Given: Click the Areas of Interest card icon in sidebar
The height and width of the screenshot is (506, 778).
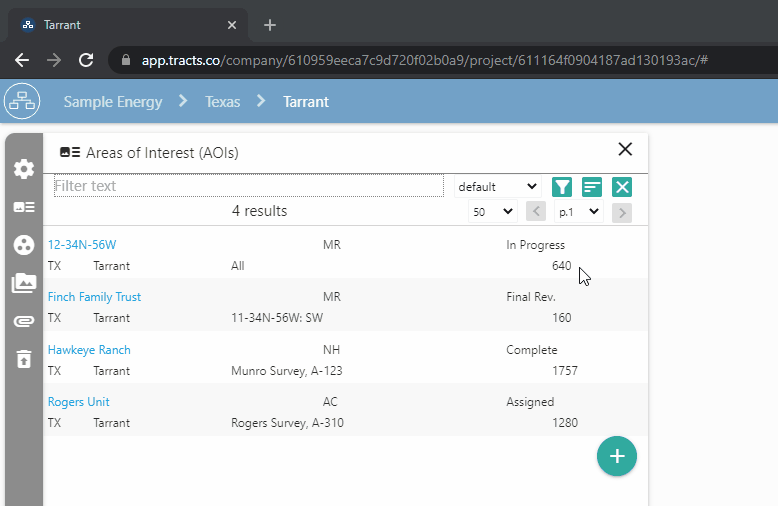Looking at the screenshot, I should click(x=23, y=207).
